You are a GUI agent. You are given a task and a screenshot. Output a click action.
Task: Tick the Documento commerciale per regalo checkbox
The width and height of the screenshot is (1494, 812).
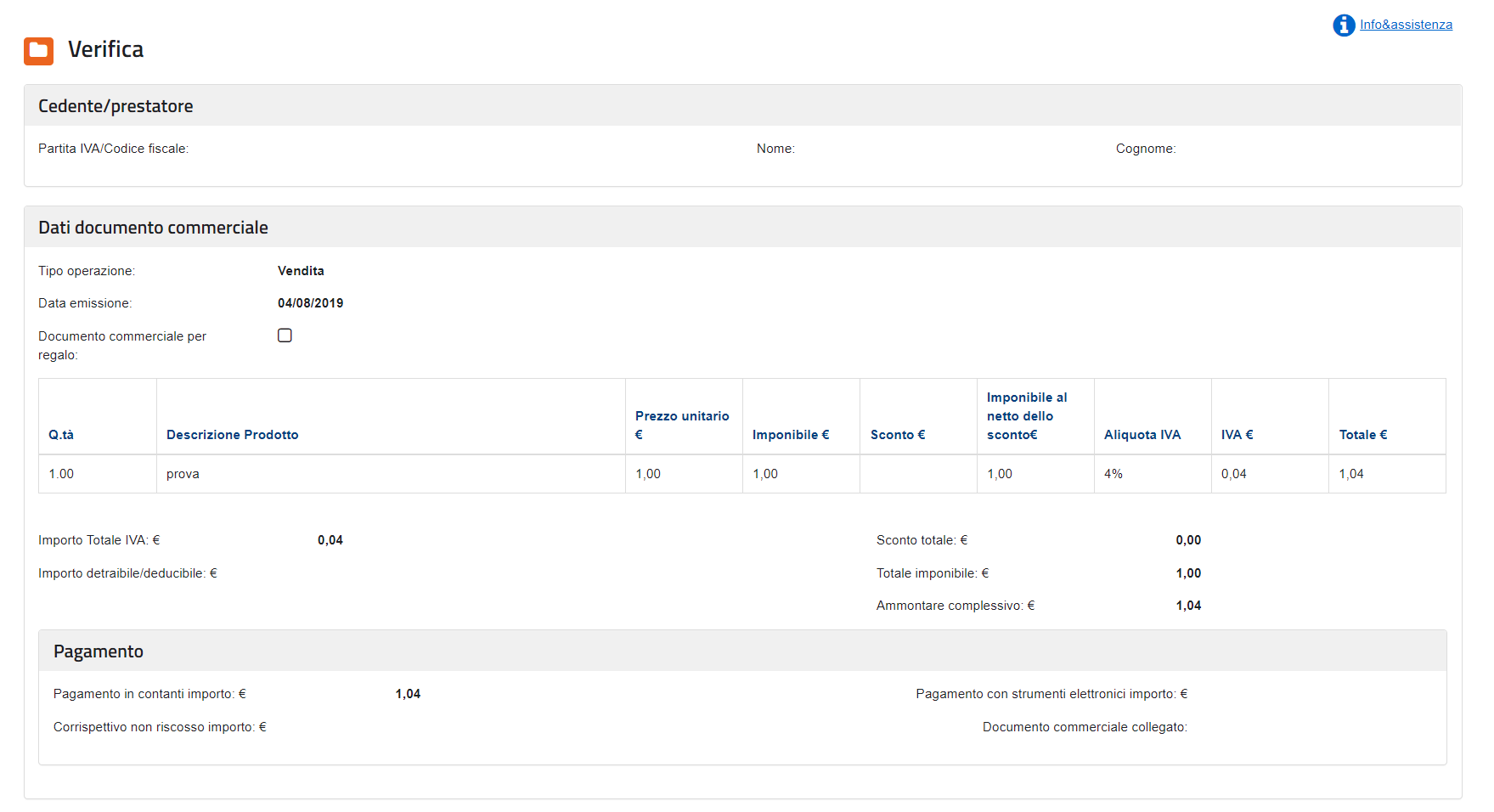point(285,336)
